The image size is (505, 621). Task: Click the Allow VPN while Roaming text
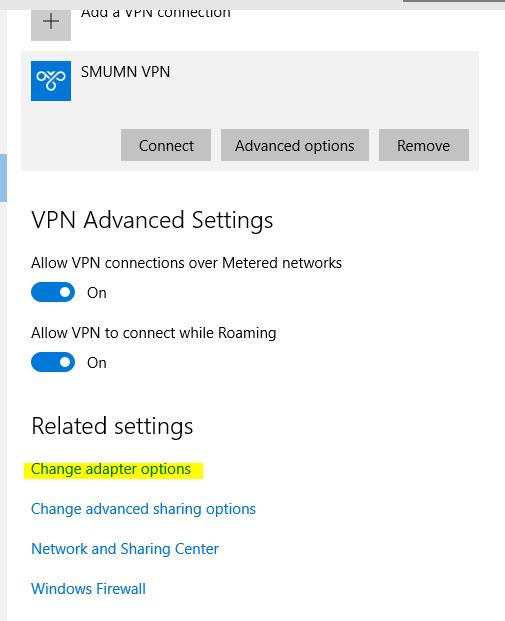[x=154, y=333]
